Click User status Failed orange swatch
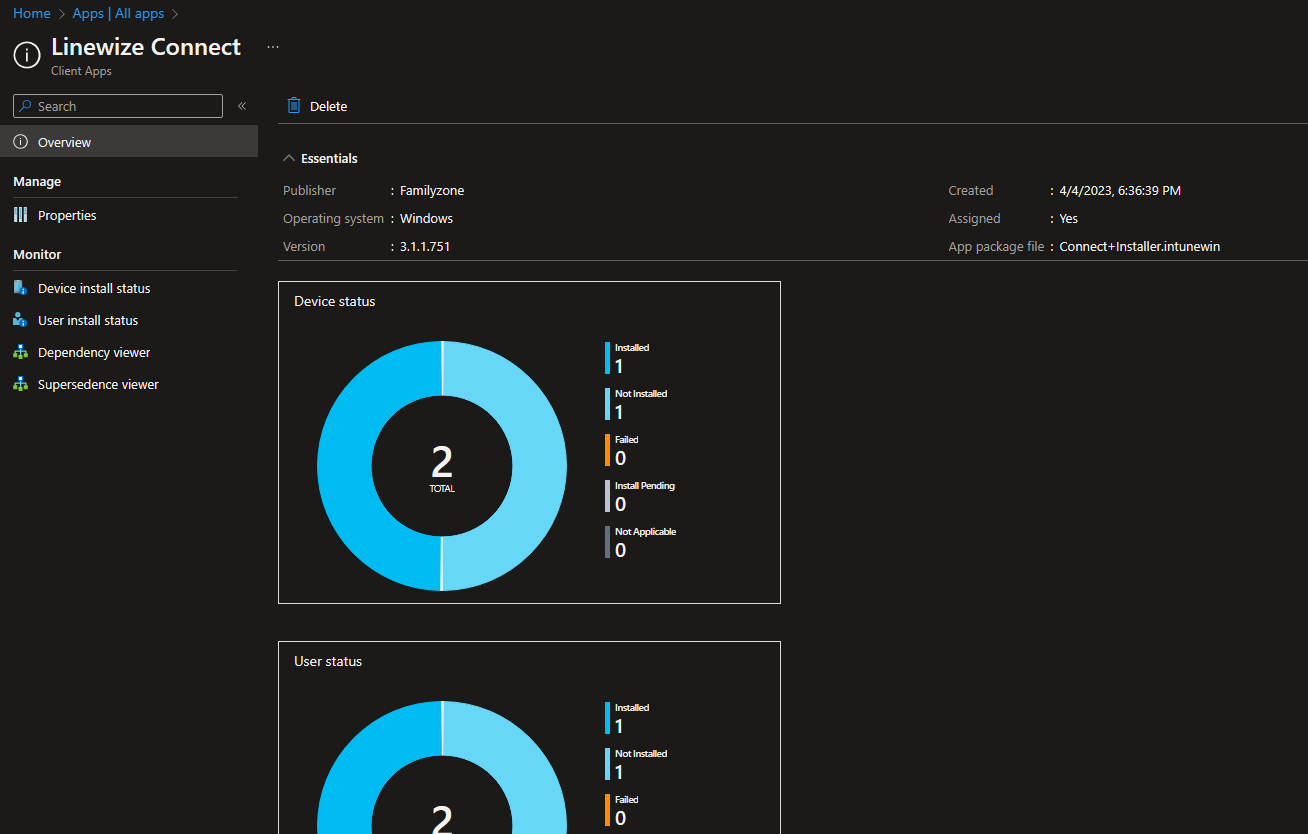This screenshot has width=1308, height=834. tap(607, 810)
